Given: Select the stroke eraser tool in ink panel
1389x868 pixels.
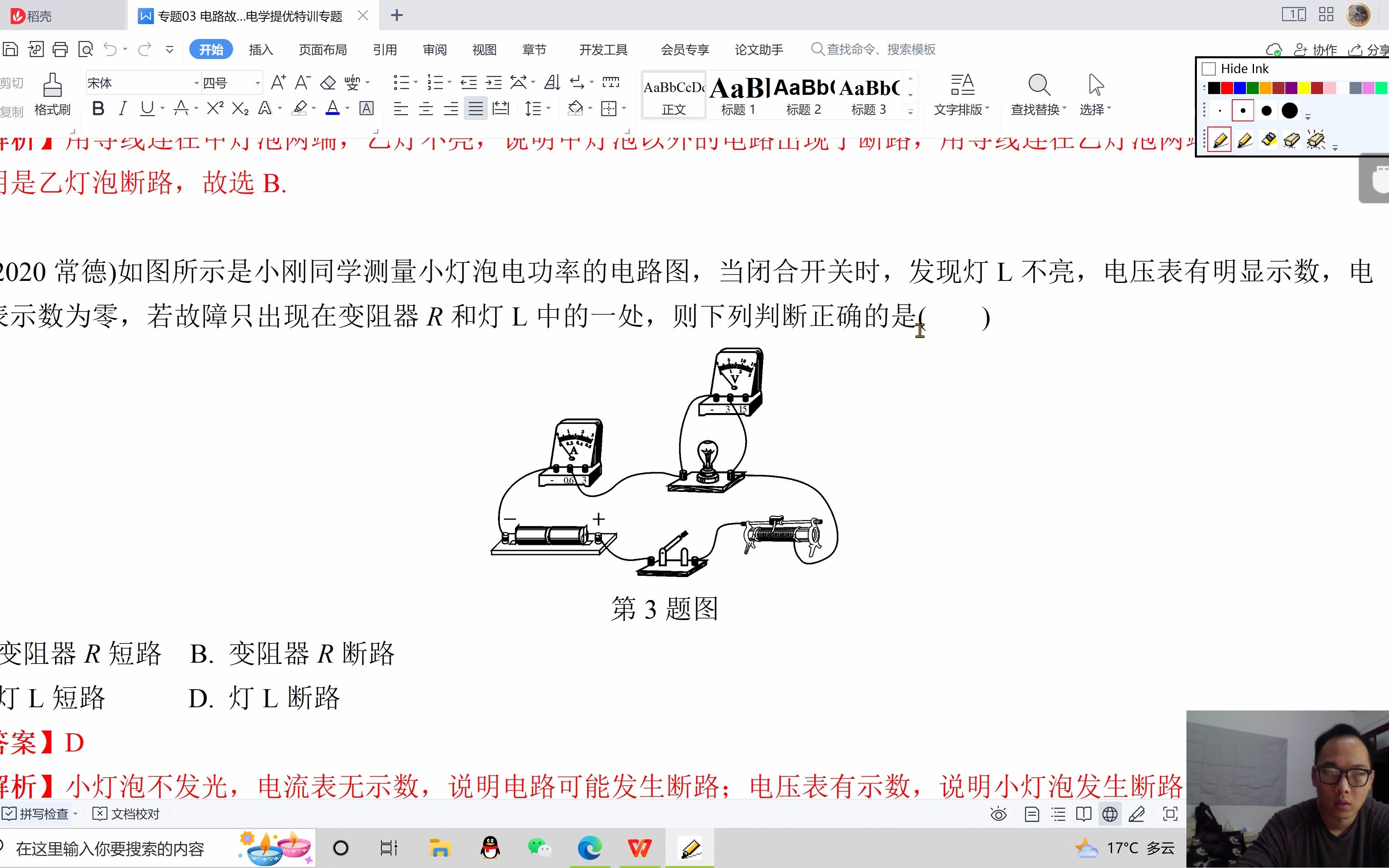Looking at the screenshot, I should (x=1291, y=139).
